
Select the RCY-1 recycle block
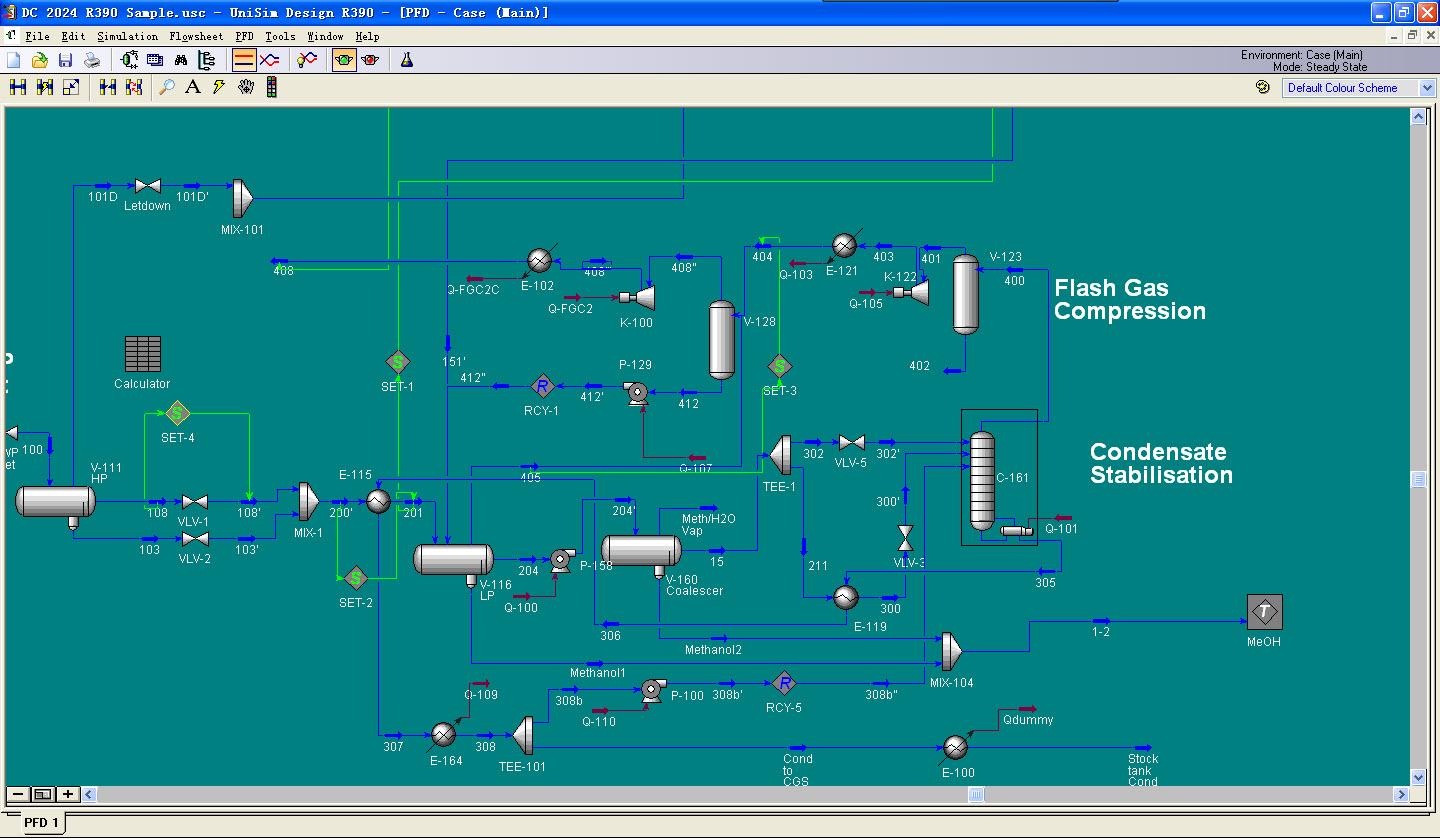542,386
